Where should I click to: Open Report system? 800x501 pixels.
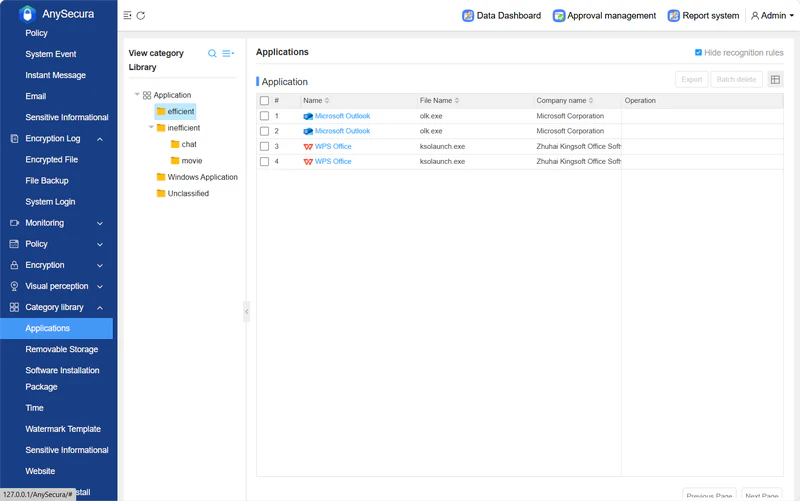703,16
